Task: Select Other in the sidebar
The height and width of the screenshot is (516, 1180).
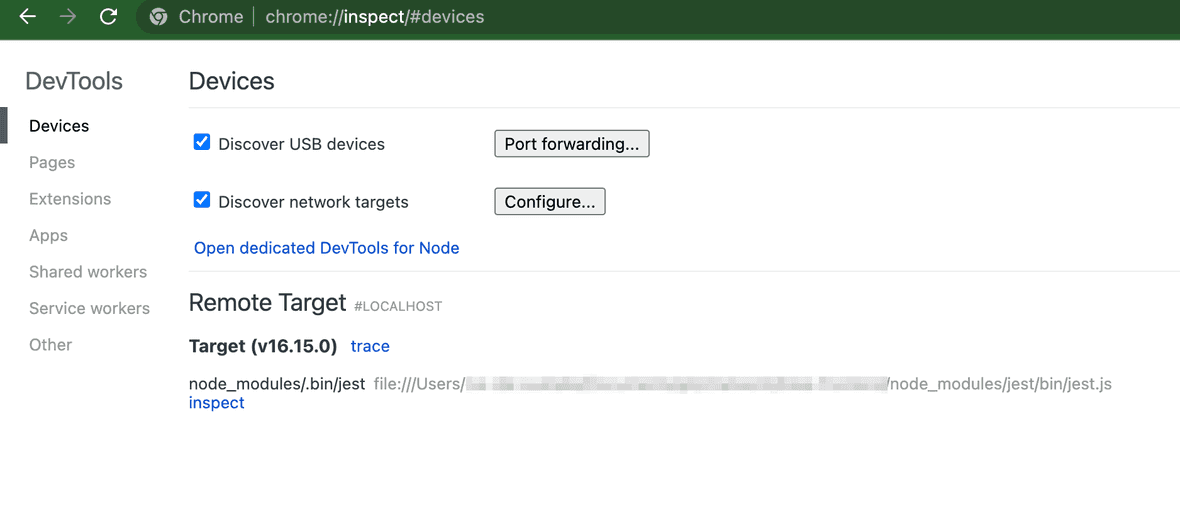Action: tap(50, 345)
